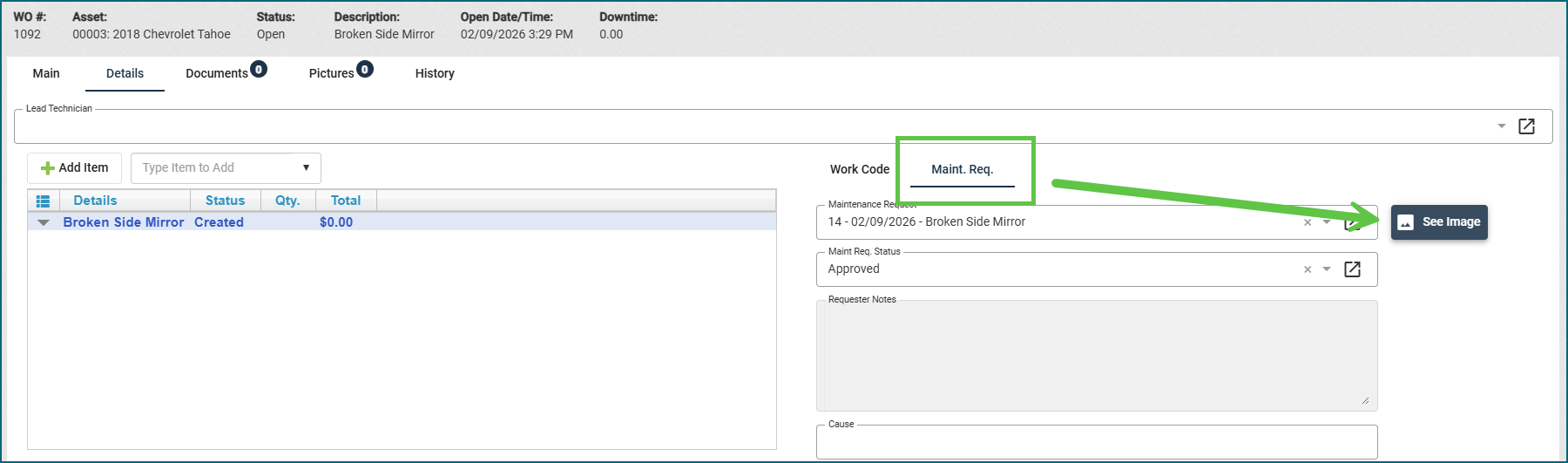This screenshot has width=1568, height=463.
Task: Click the list view icon in grid header
Action: pyautogui.click(x=43, y=201)
